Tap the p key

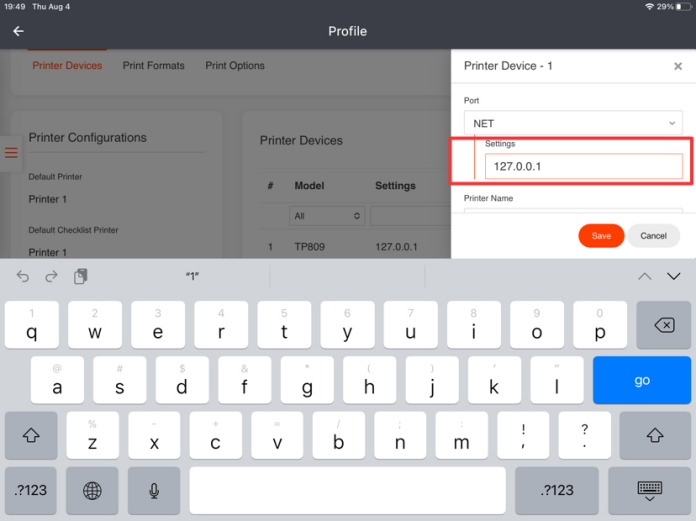600,325
